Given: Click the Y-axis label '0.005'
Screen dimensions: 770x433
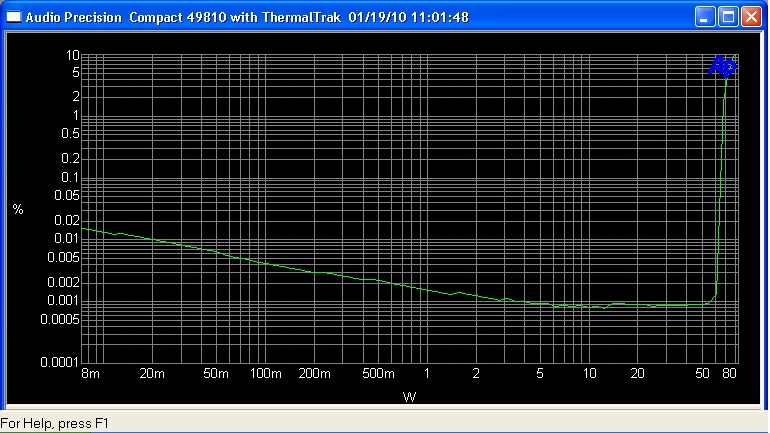Looking at the screenshot, I should tap(63, 257).
